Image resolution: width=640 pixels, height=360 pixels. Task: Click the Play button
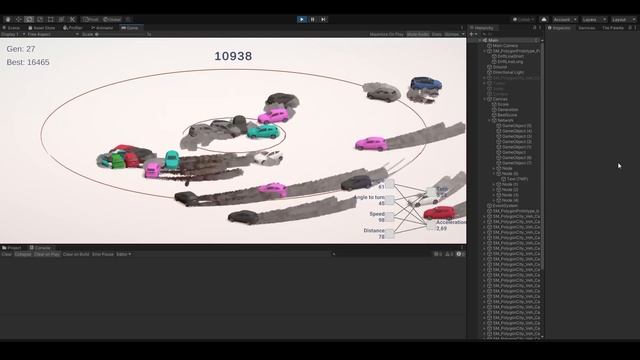pos(302,19)
